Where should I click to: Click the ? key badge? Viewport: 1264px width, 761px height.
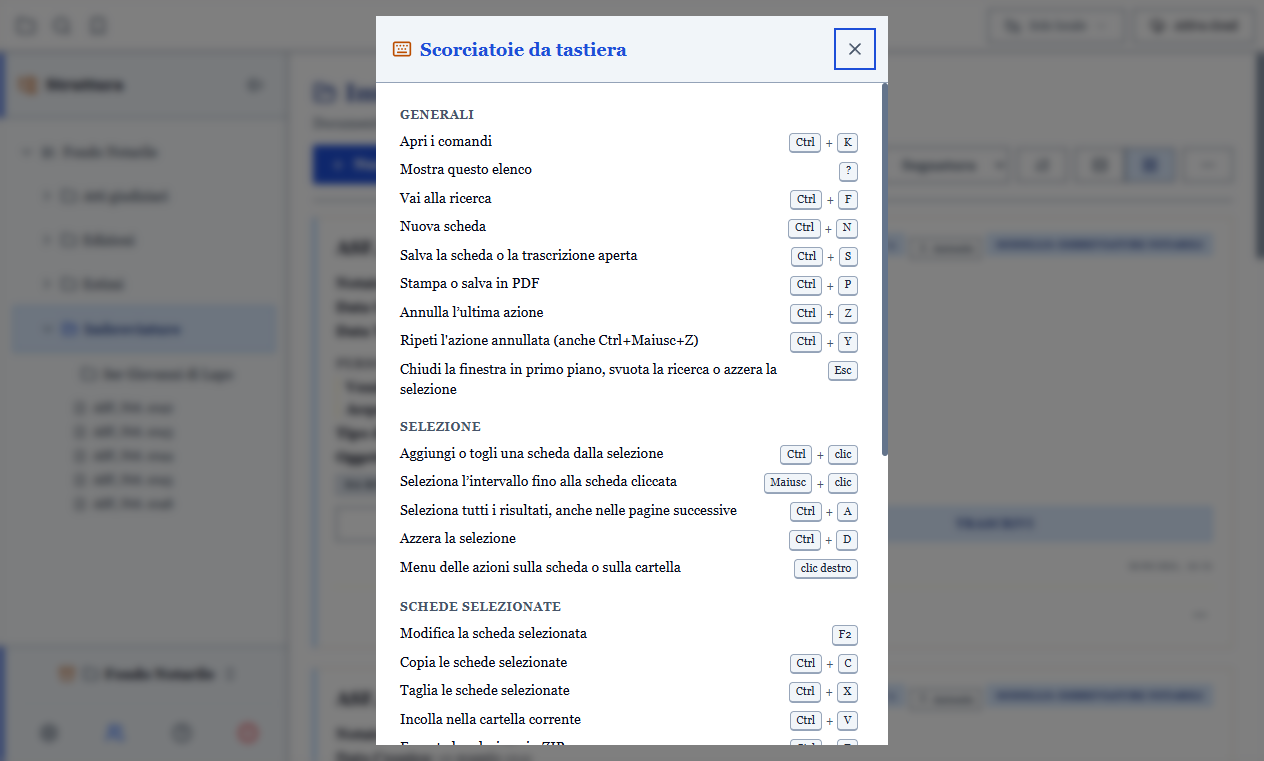pyautogui.click(x=848, y=171)
